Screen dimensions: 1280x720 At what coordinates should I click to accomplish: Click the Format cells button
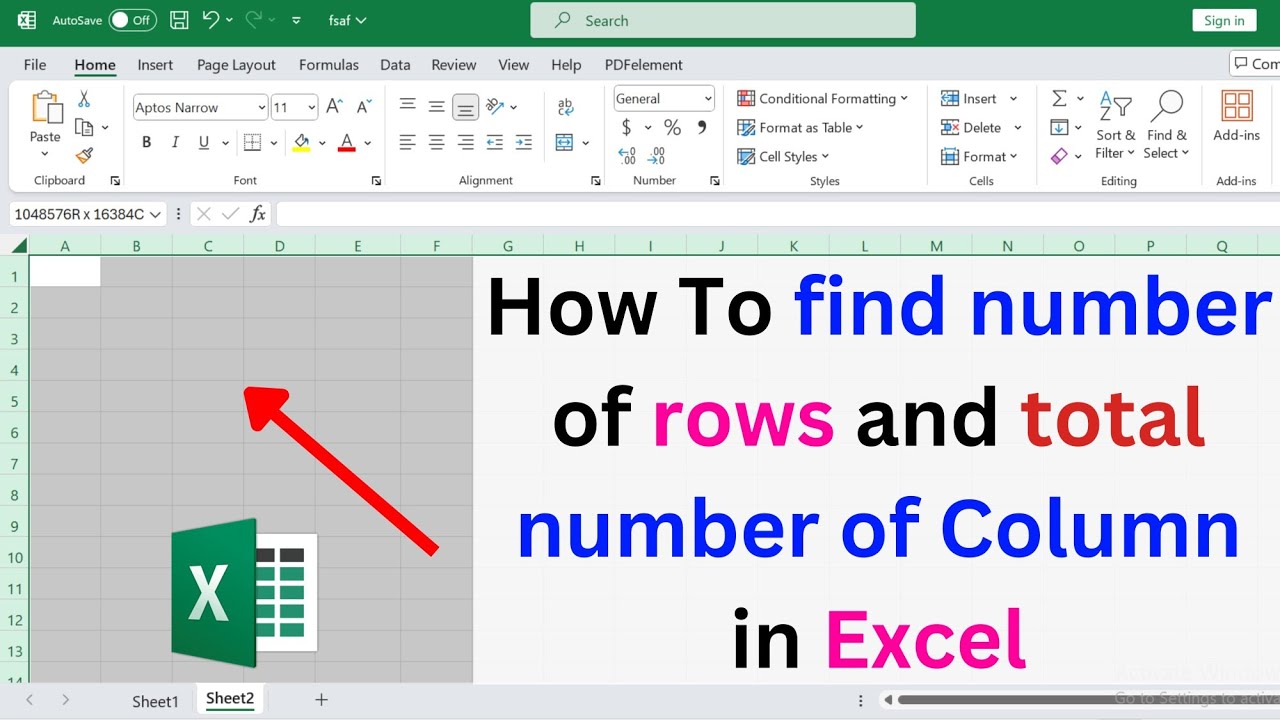click(x=979, y=156)
